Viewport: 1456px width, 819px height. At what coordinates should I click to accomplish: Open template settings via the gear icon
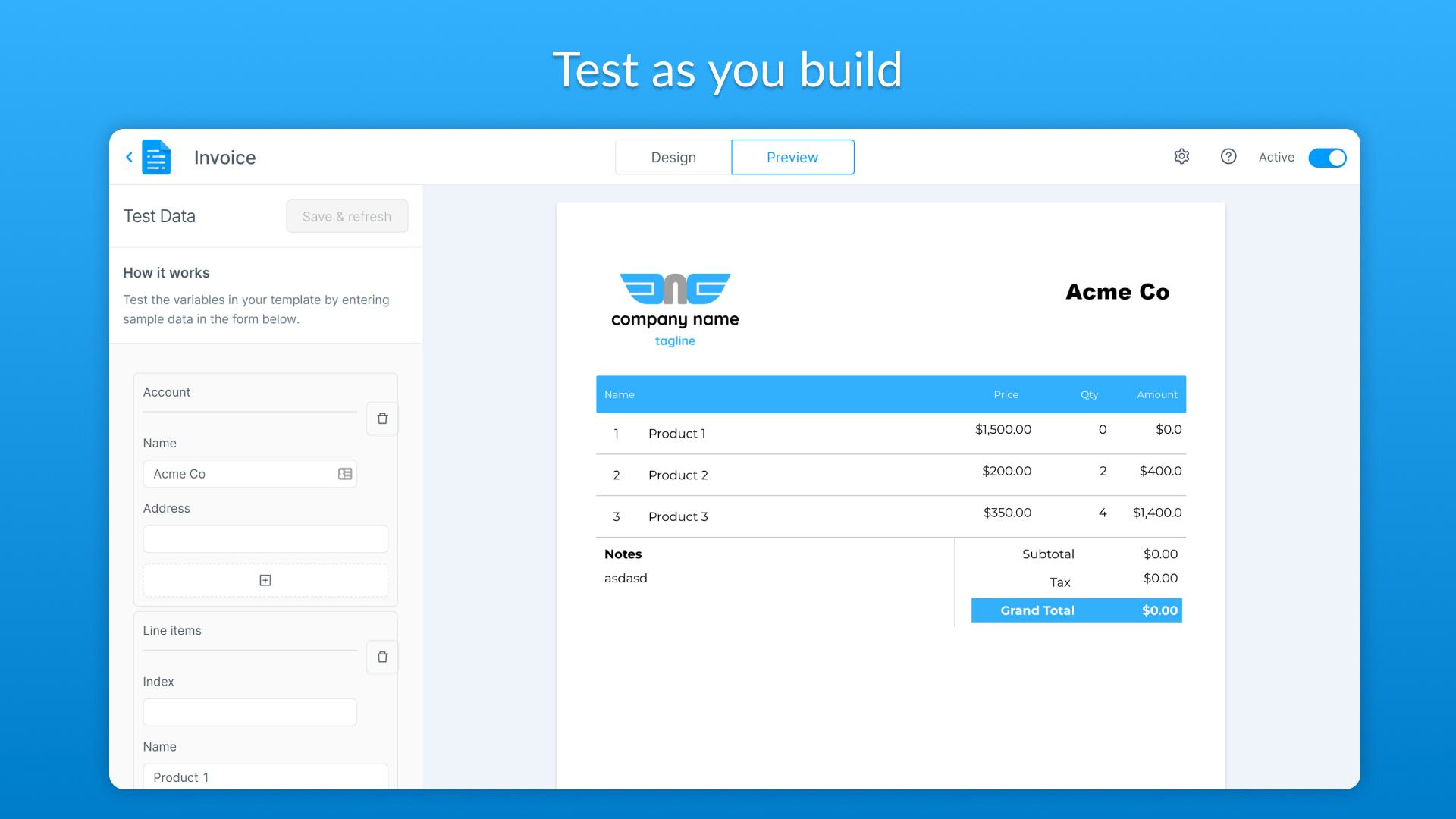pyautogui.click(x=1181, y=156)
